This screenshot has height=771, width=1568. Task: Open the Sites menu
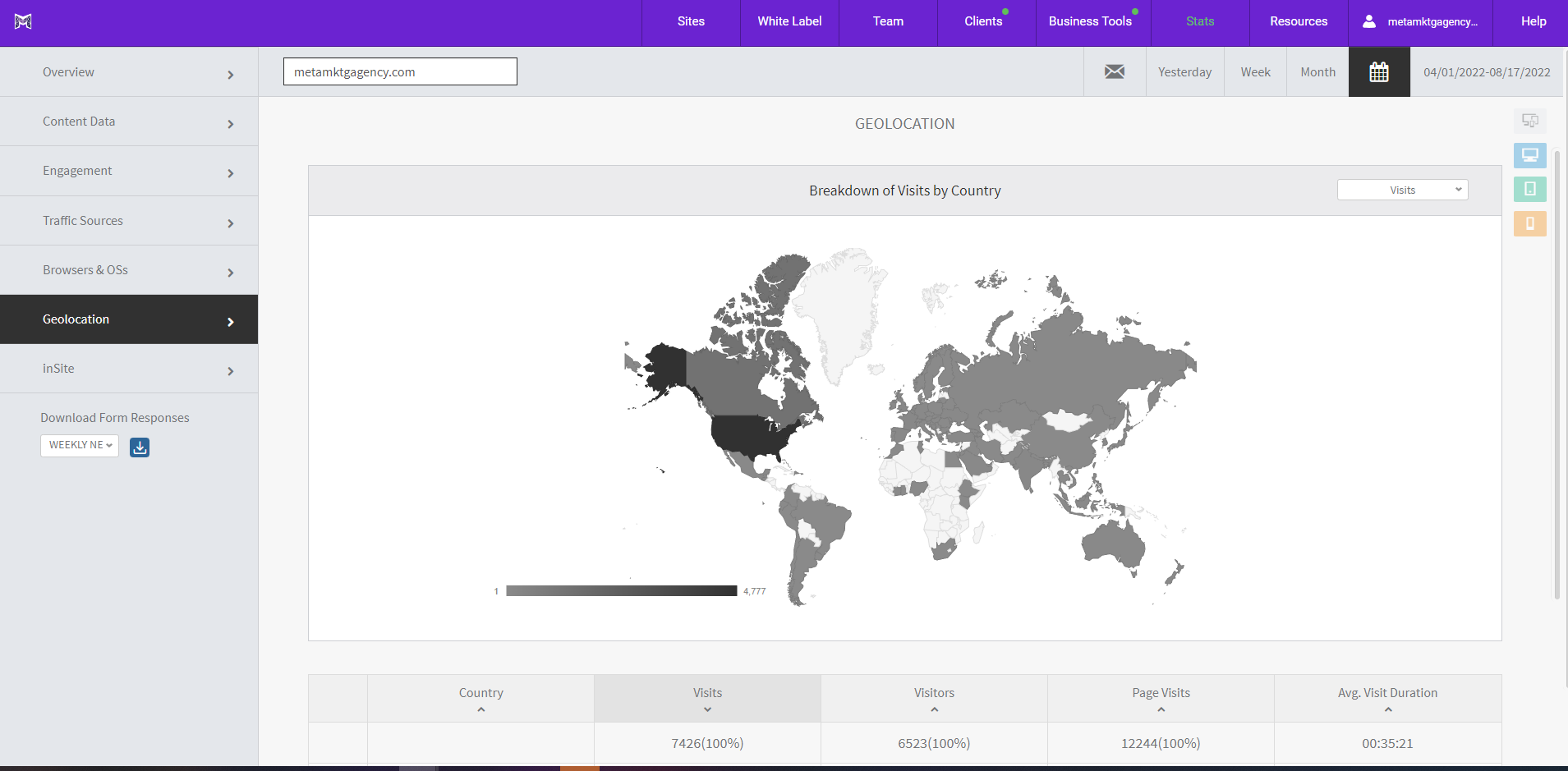(x=691, y=21)
